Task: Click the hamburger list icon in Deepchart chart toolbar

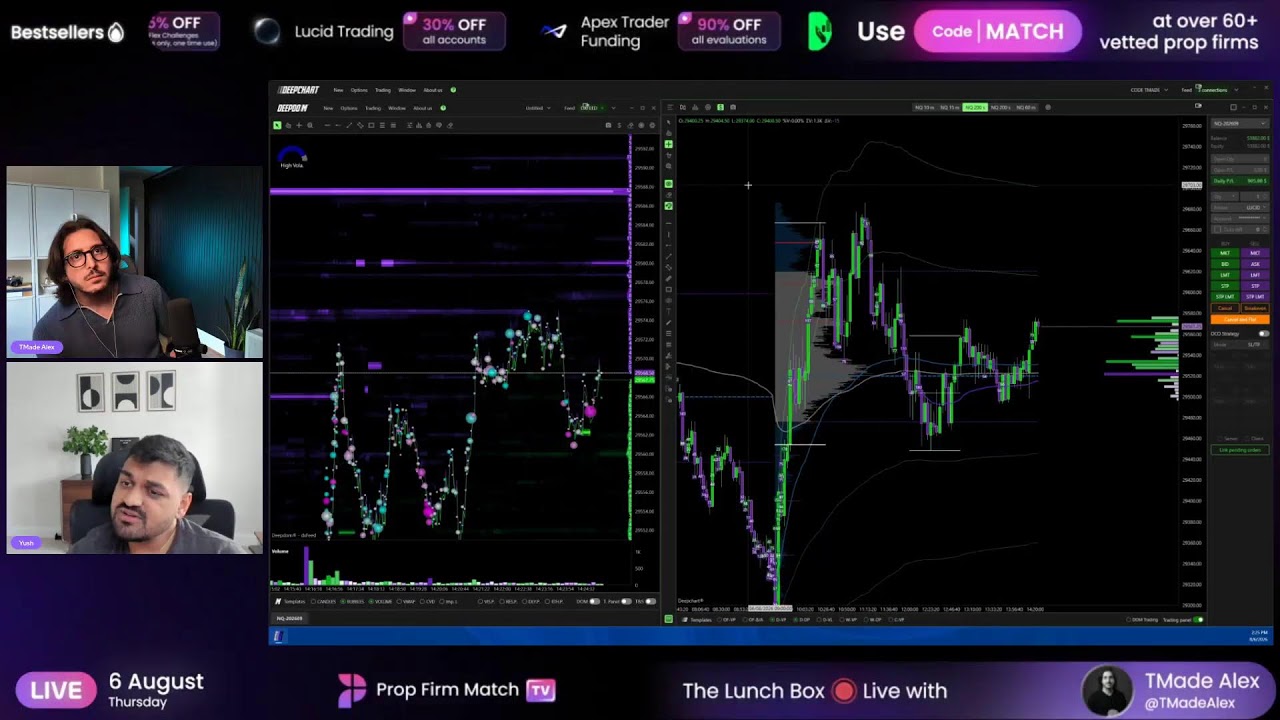Action: tap(670, 107)
